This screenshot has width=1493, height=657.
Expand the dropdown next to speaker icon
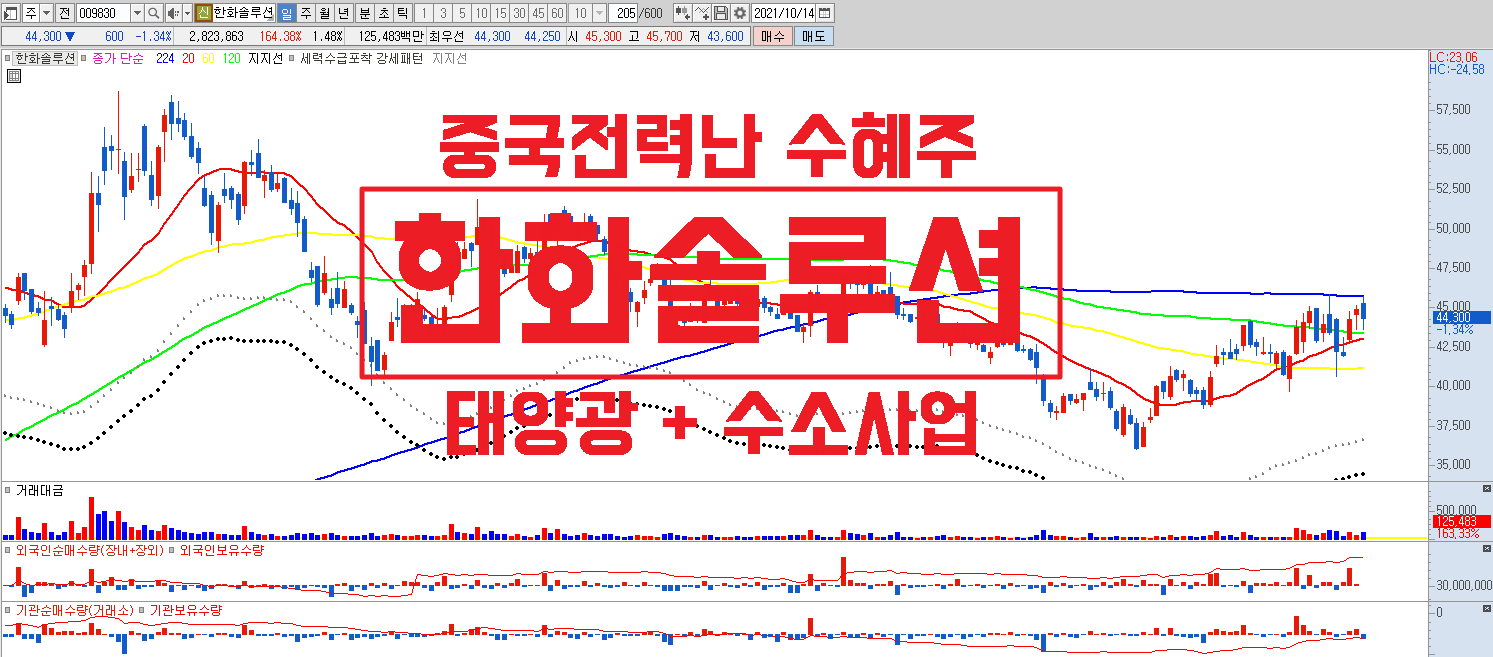pos(187,13)
